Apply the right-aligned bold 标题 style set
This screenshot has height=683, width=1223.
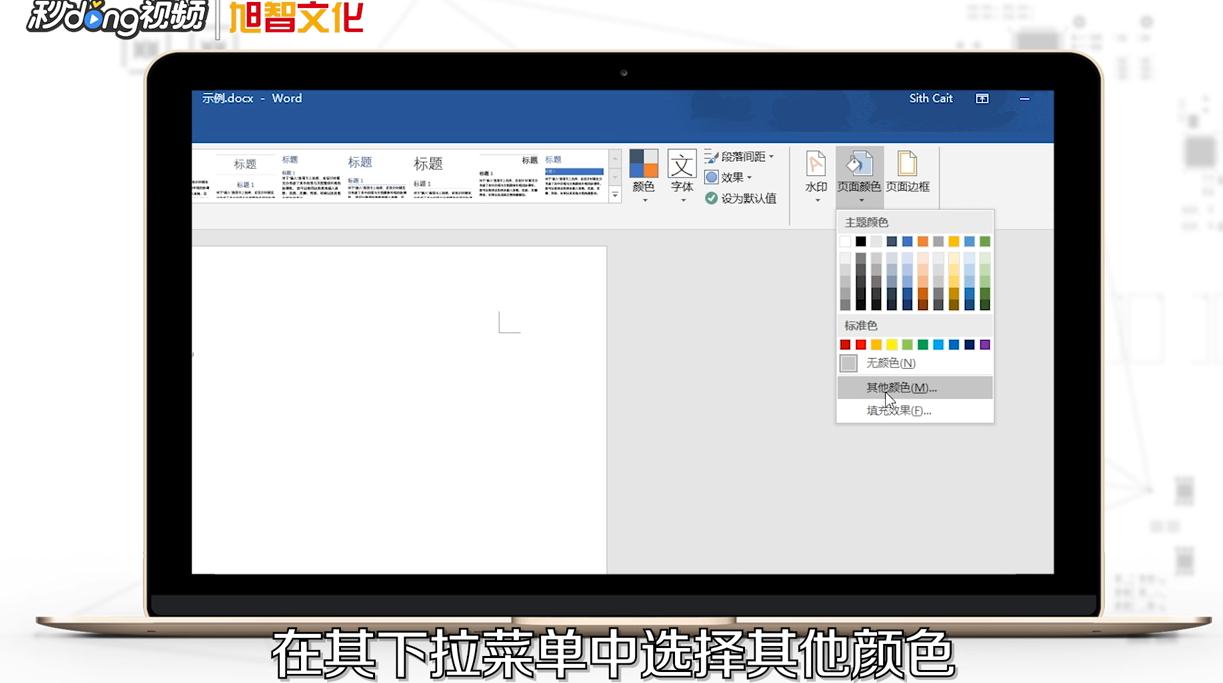[508, 176]
